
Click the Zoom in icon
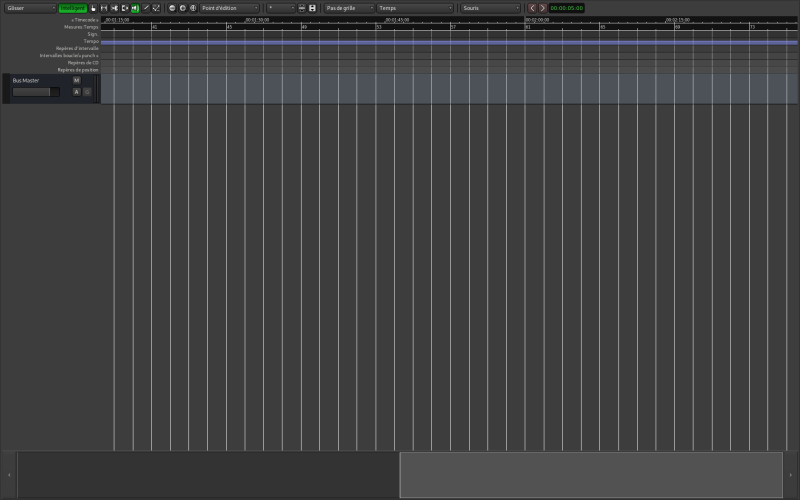183,8
